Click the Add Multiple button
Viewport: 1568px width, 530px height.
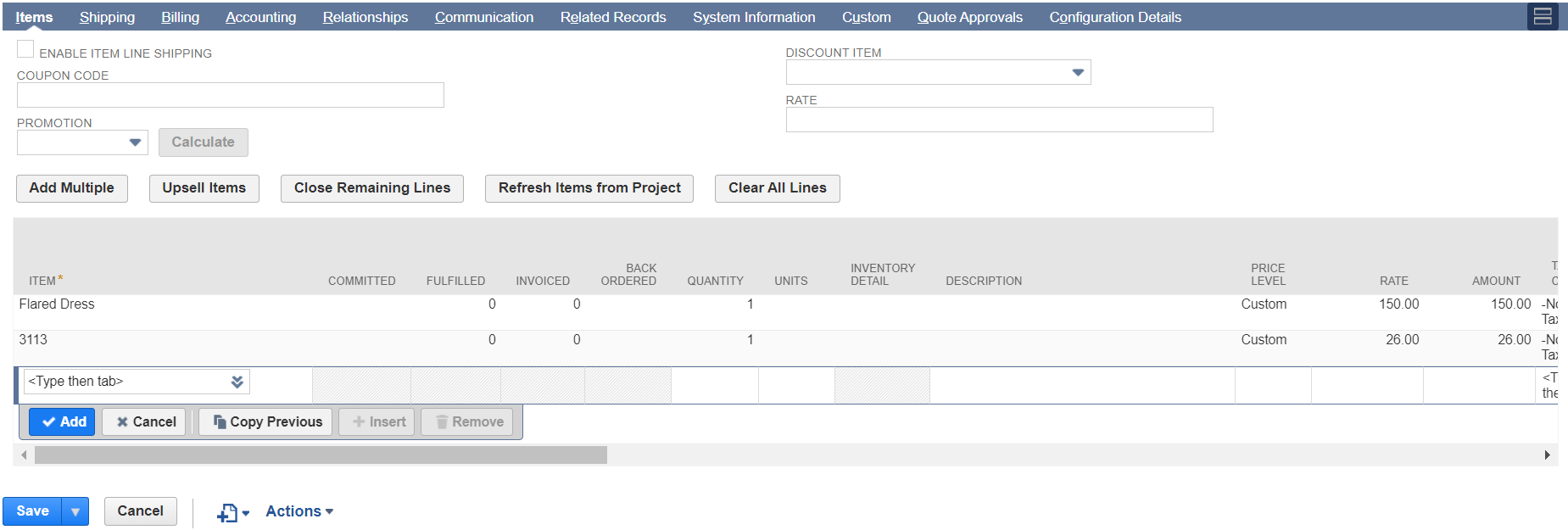72,188
